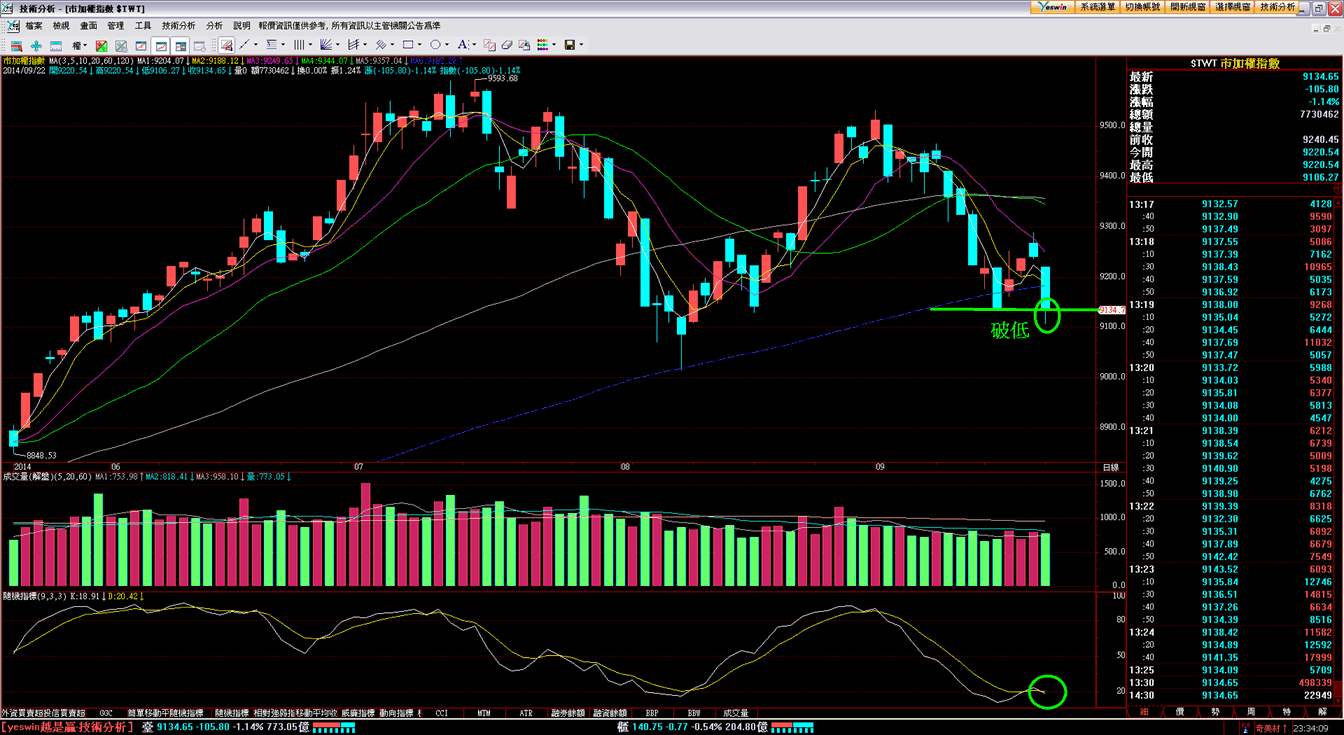The height and width of the screenshot is (735, 1344).
Task: Select the ellipse drawing tool
Action: point(435,45)
